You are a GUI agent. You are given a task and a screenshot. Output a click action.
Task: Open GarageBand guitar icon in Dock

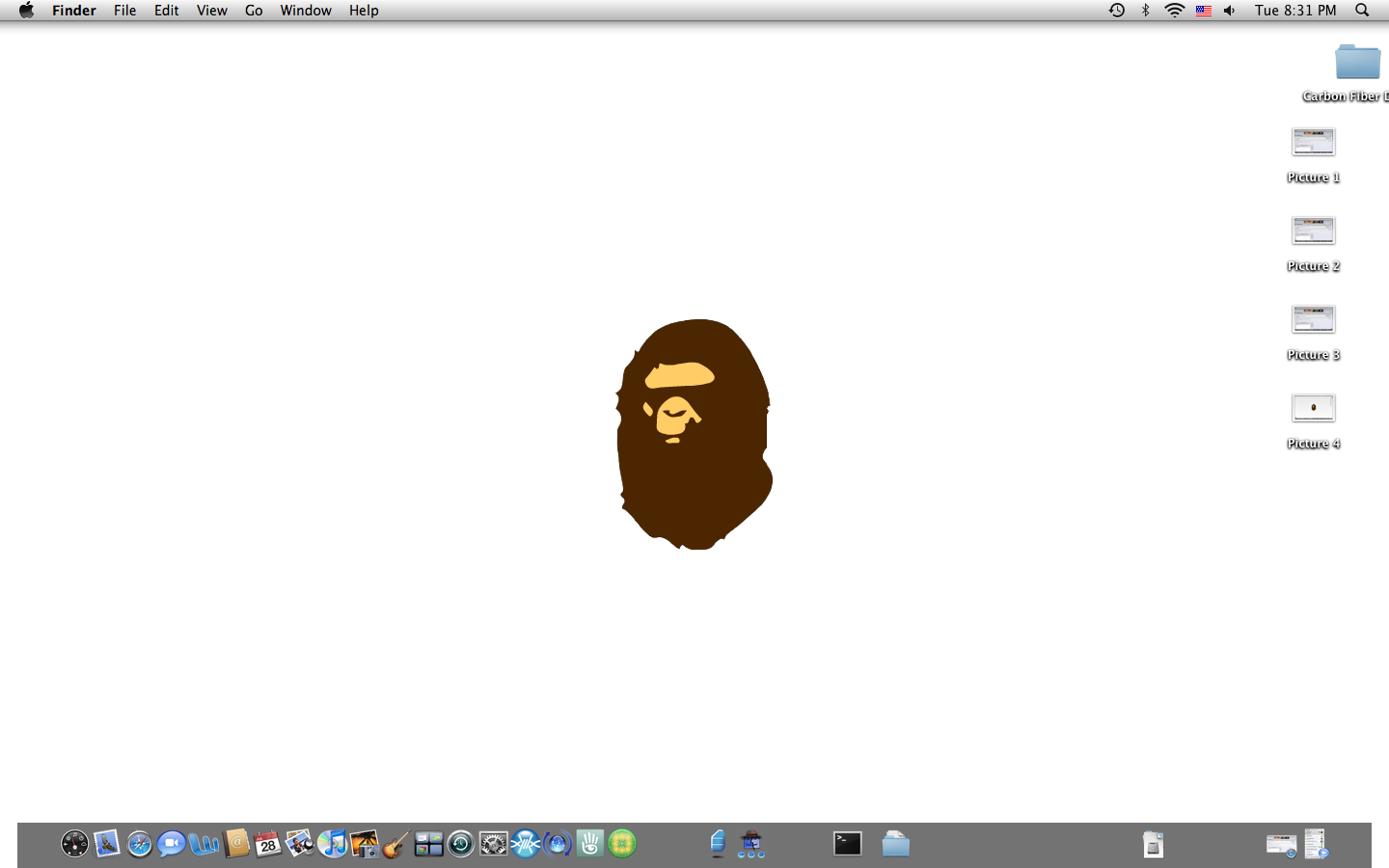coord(396,844)
